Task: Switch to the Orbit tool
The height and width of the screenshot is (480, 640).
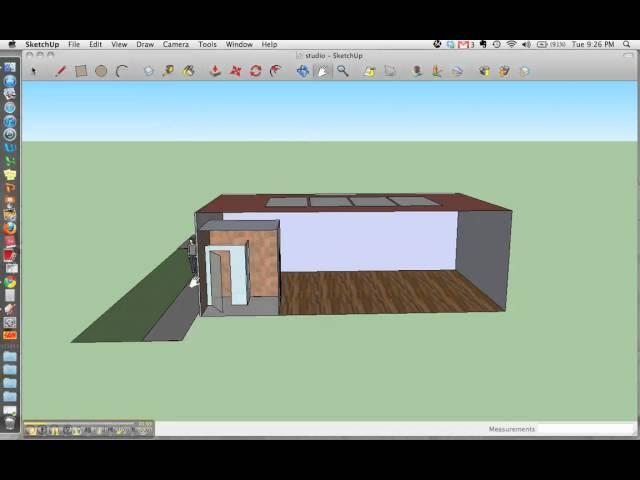Action: tap(303, 71)
